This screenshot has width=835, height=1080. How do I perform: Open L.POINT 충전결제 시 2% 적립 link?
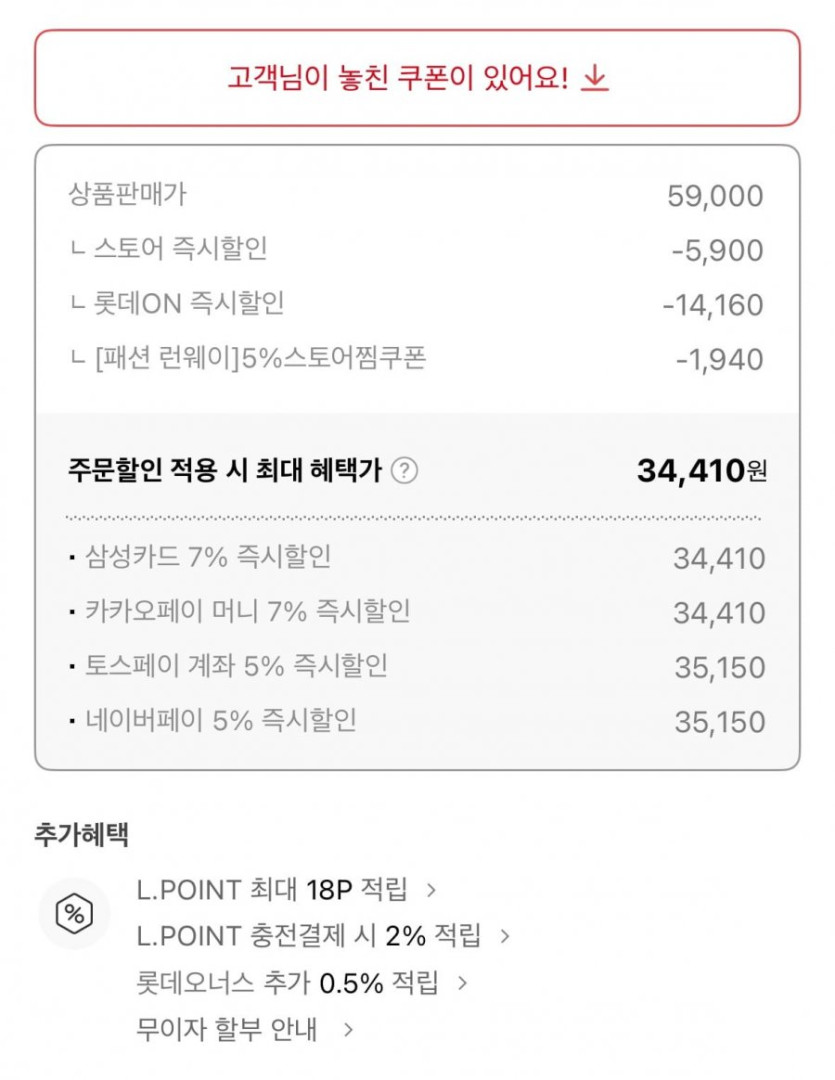point(308,936)
